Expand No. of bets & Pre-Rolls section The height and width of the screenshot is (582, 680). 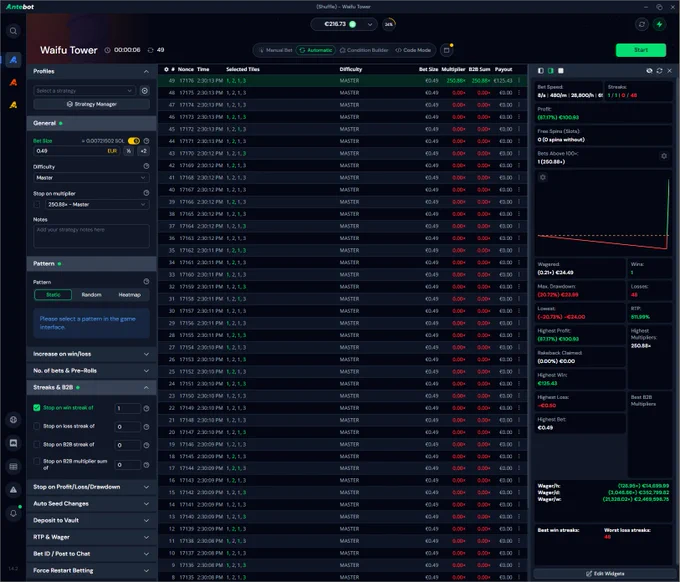92,371
